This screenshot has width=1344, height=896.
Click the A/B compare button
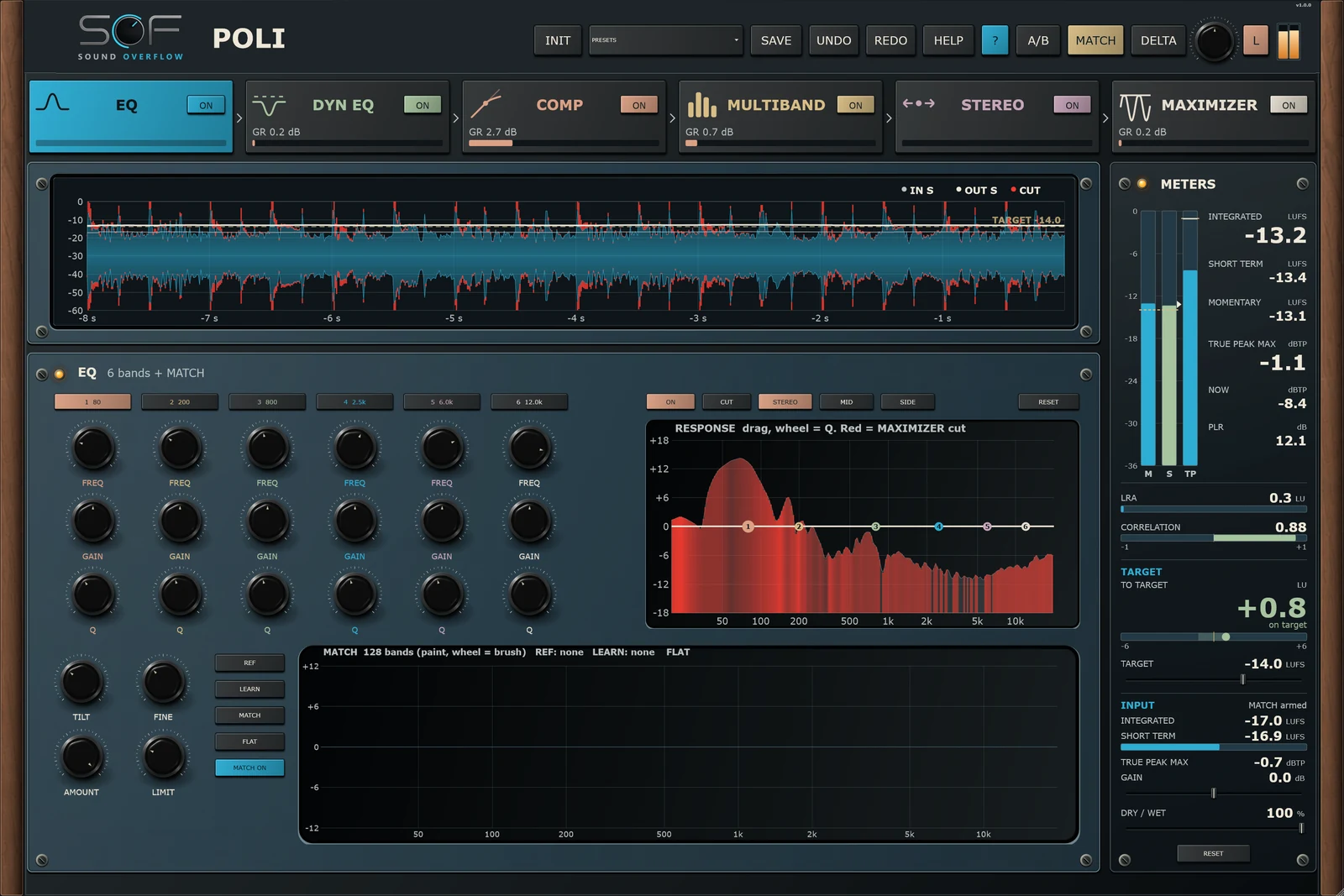coord(1038,40)
